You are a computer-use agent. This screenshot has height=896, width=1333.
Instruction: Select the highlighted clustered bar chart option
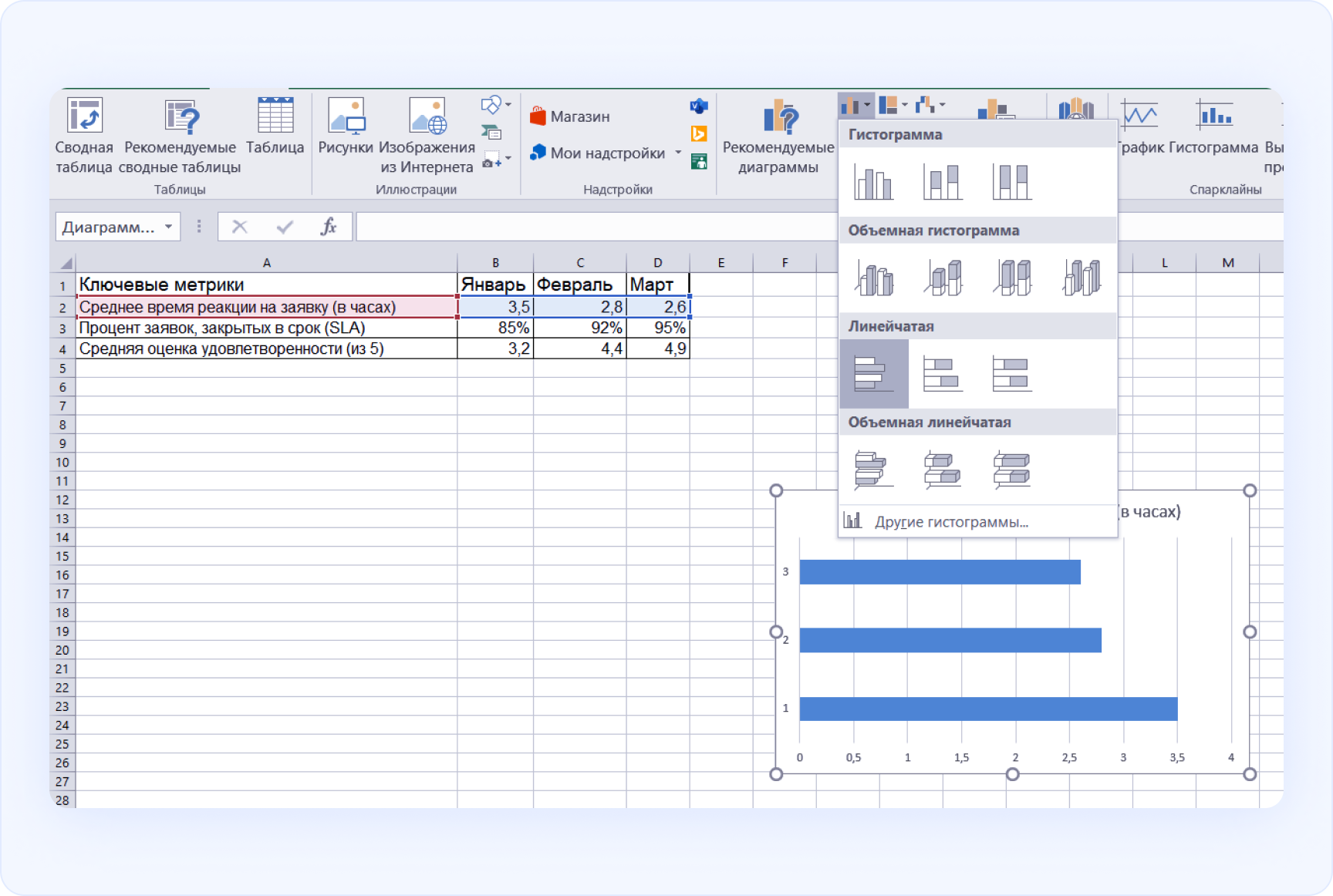pyautogui.click(x=873, y=374)
